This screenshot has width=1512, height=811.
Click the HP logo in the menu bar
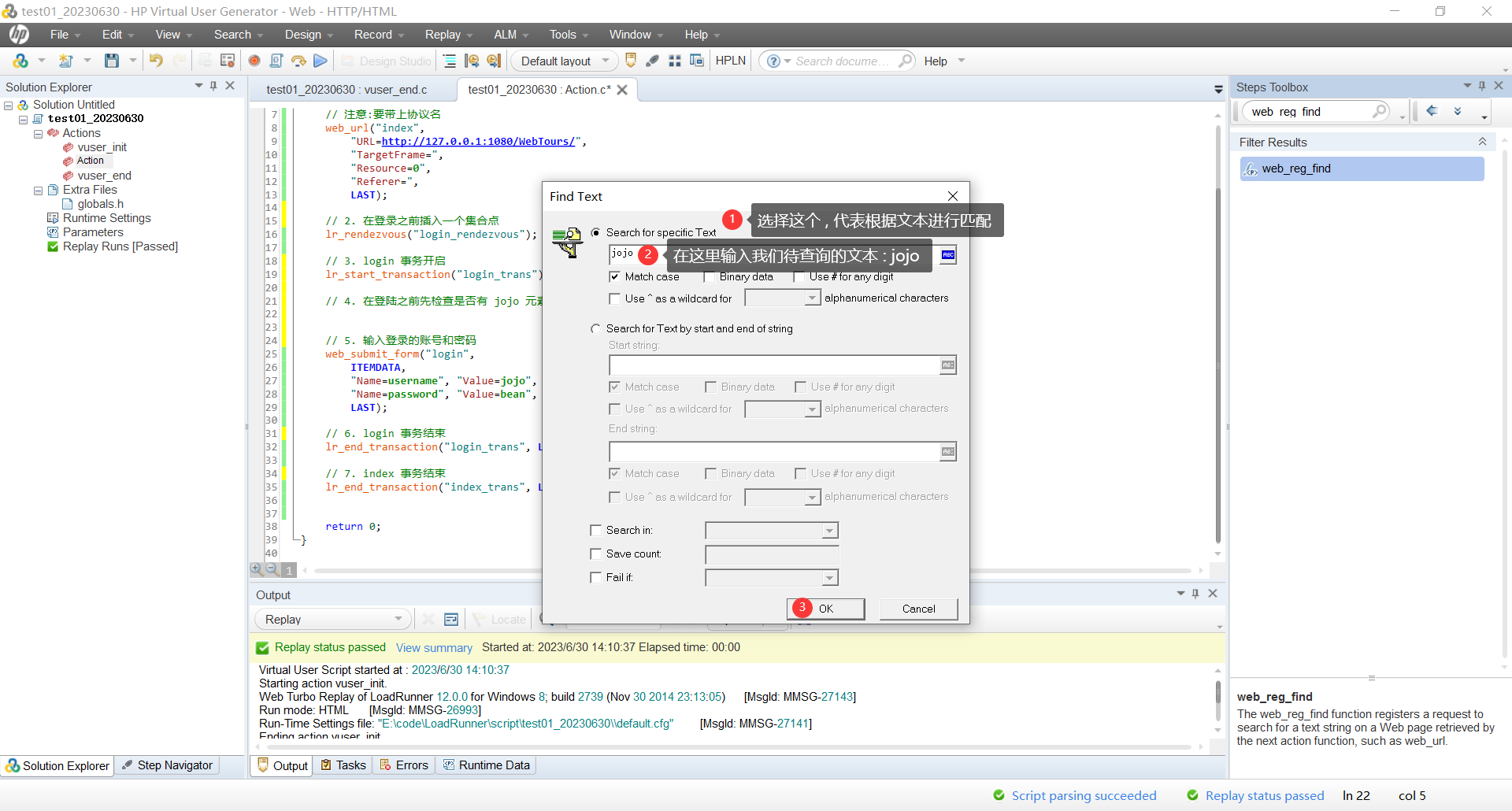point(19,35)
